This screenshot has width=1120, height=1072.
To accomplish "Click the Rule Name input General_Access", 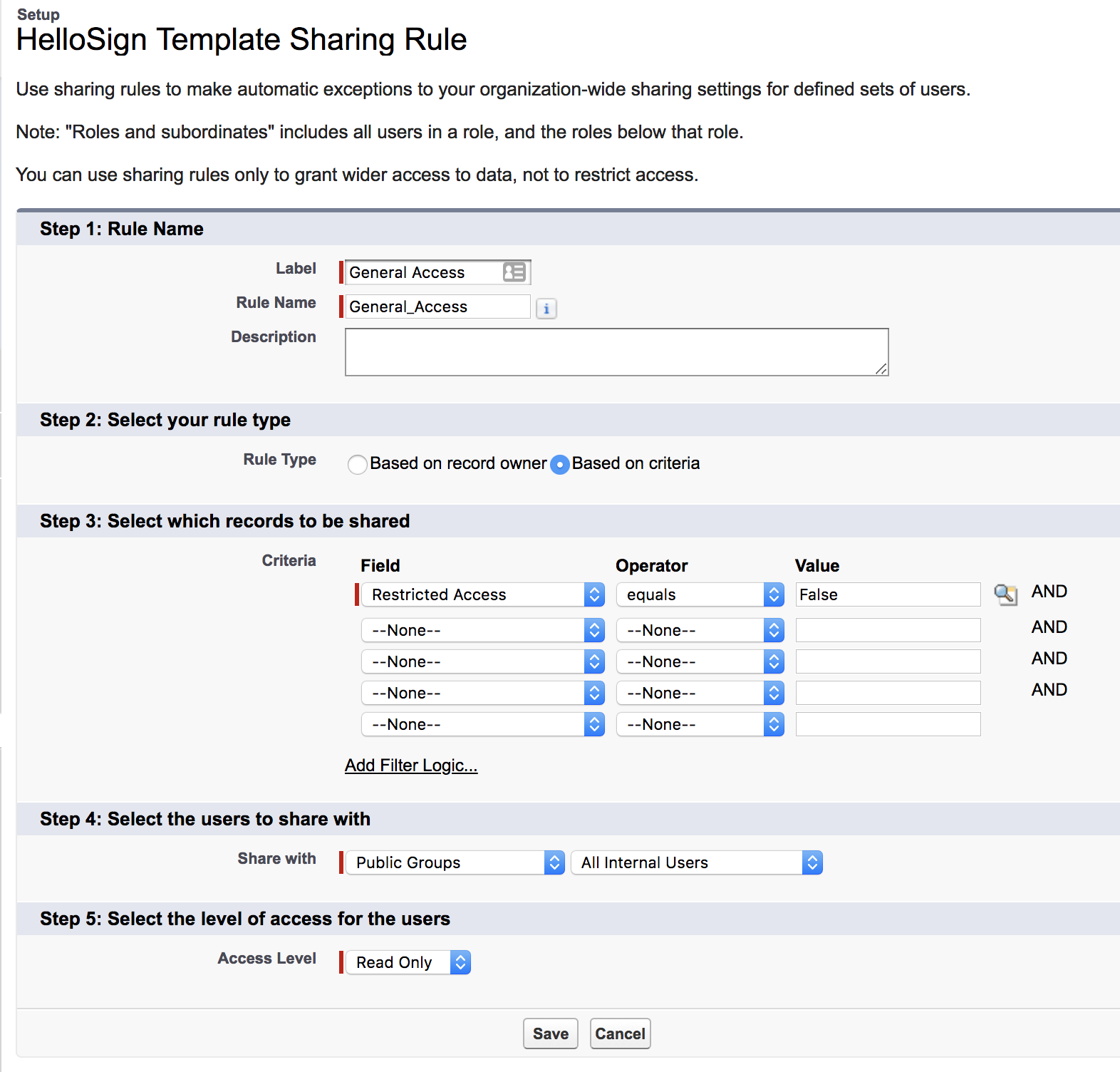I will click(x=438, y=306).
